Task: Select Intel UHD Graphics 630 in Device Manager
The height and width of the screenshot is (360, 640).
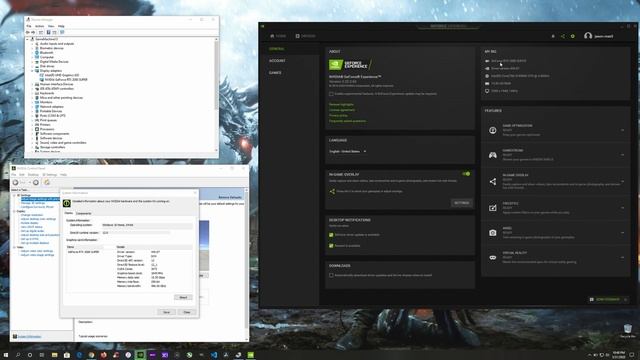Action: click(x=59, y=76)
